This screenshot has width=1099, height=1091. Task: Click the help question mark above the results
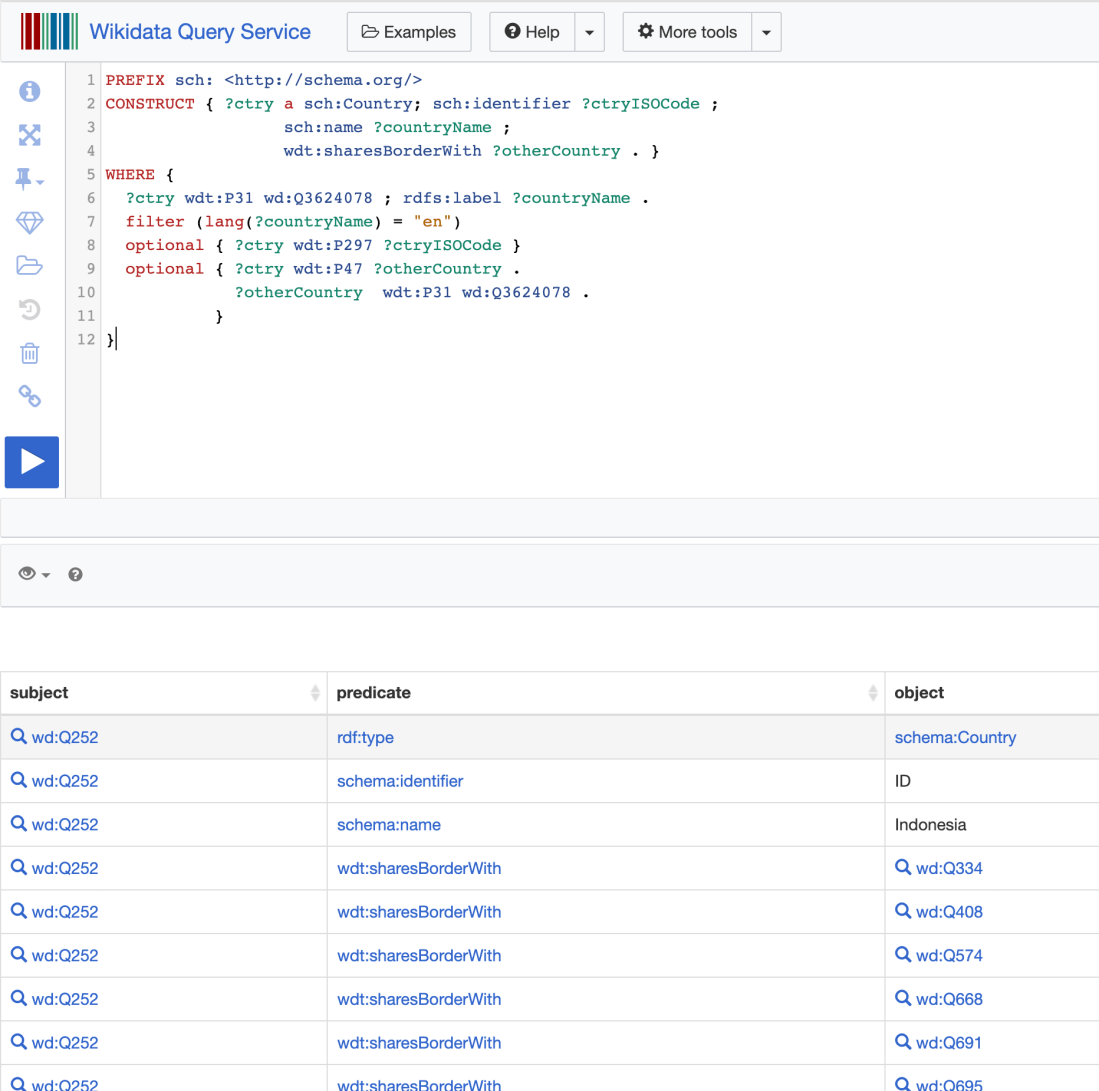[75, 574]
